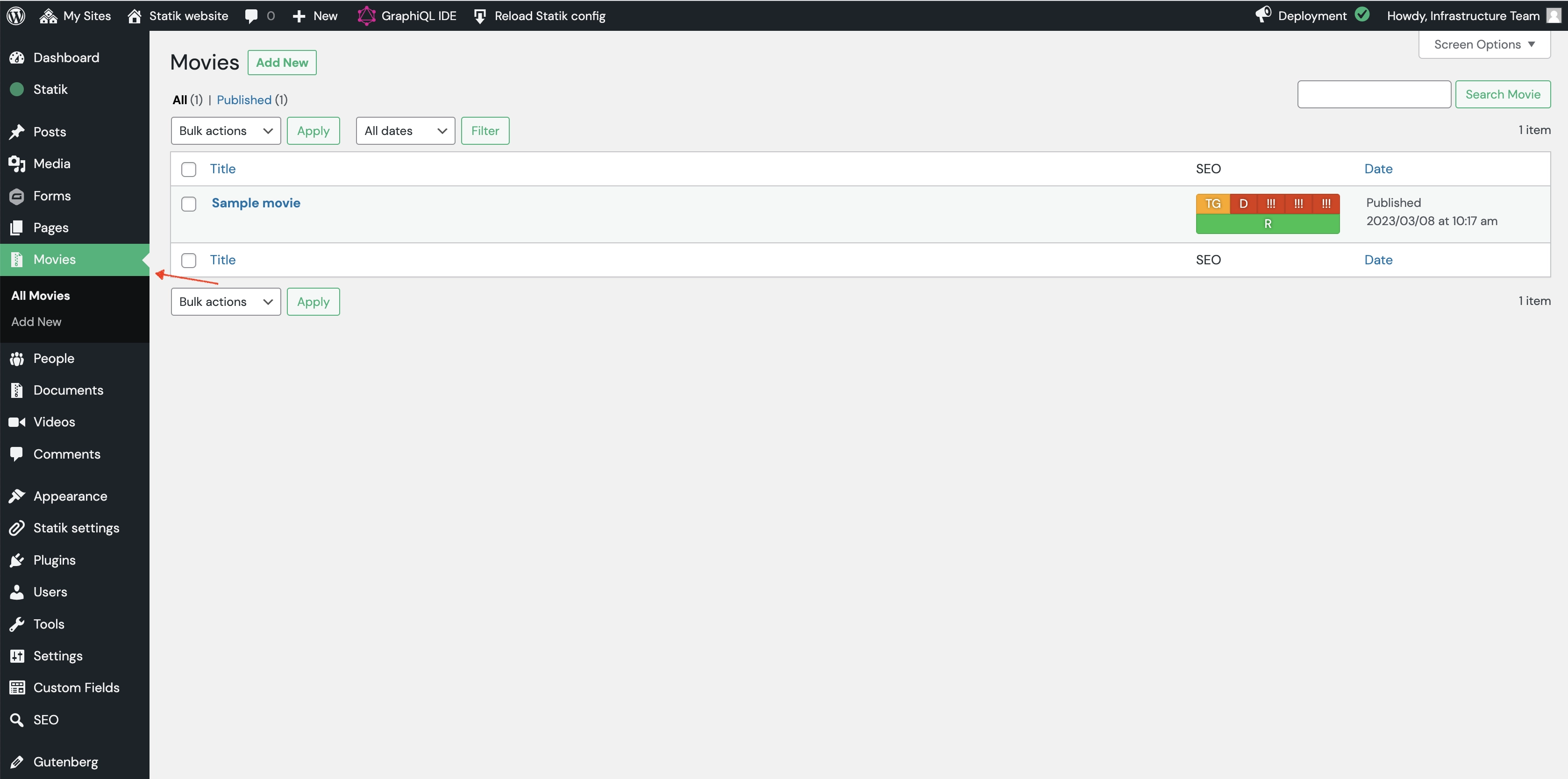
Task: Toggle the Sample movie row checkbox
Action: (189, 204)
